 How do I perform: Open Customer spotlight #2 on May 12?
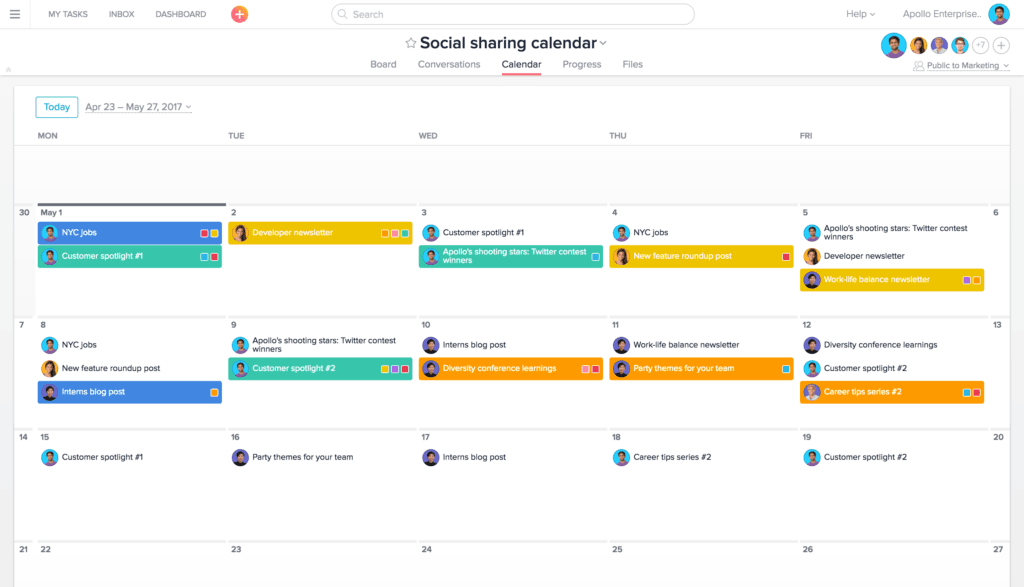[892, 369]
